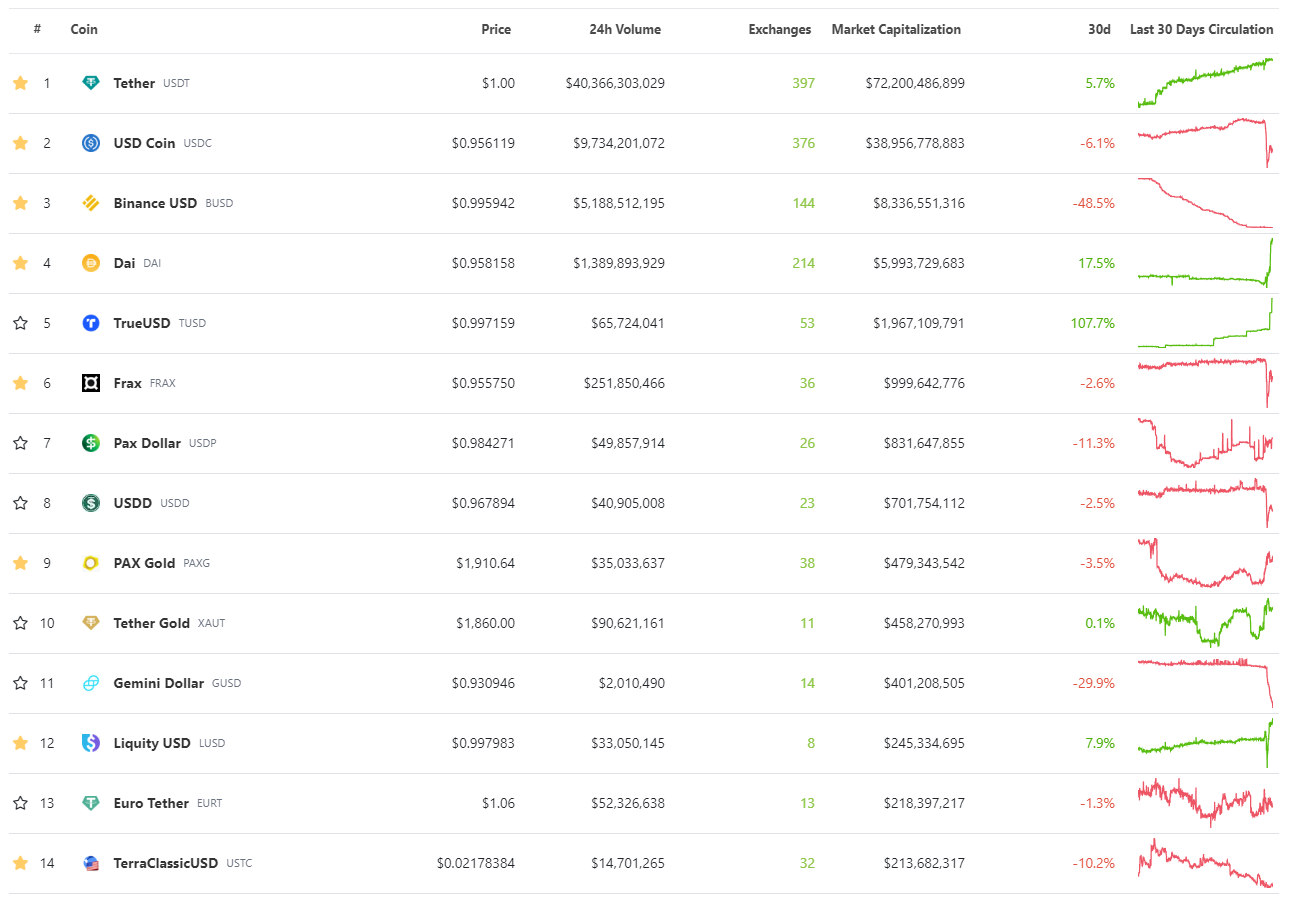Click PAX Gold price $1,910.64
This screenshot has width=1290, height=897.
tap(485, 563)
